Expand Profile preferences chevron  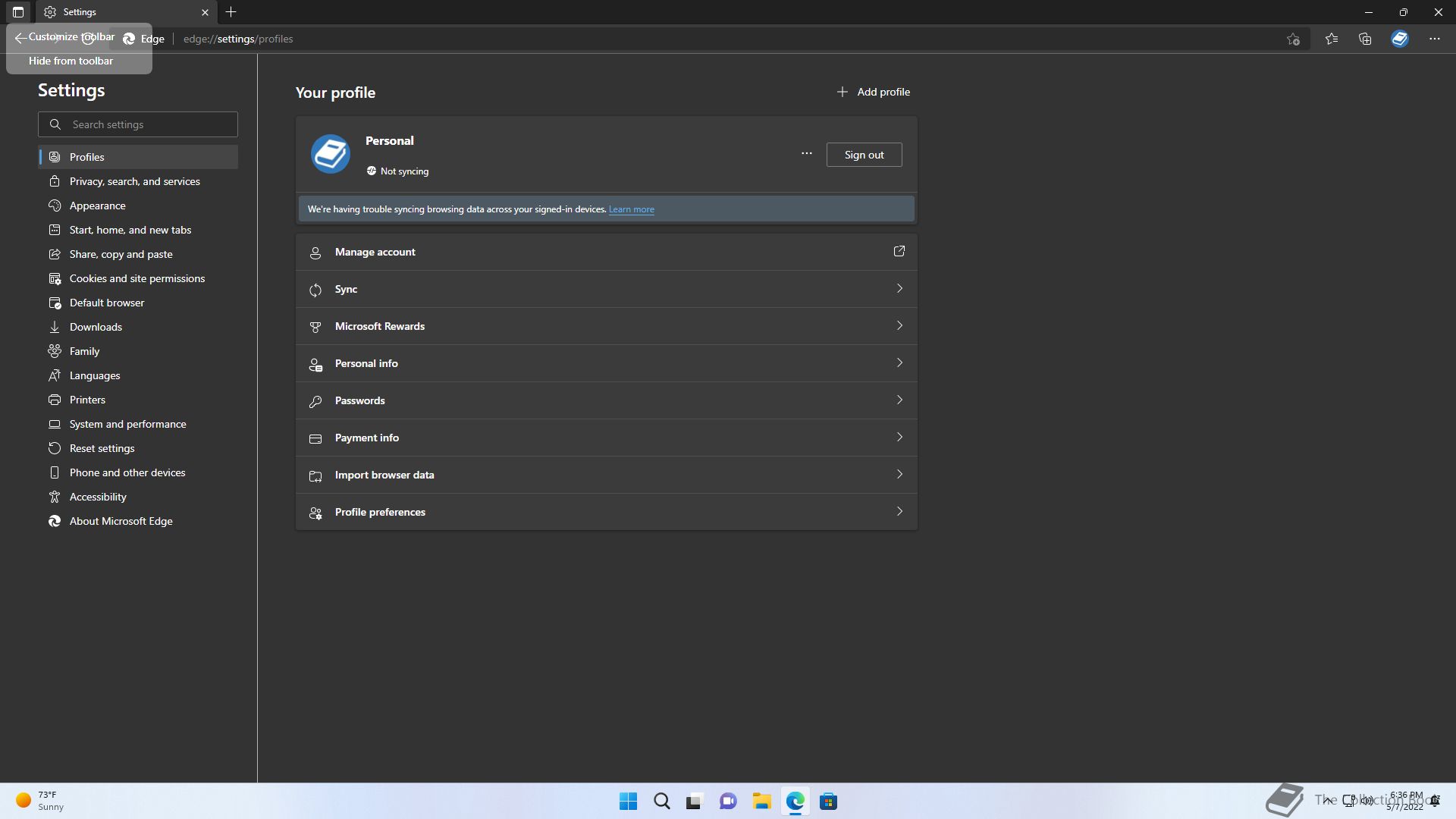click(899, 511)
